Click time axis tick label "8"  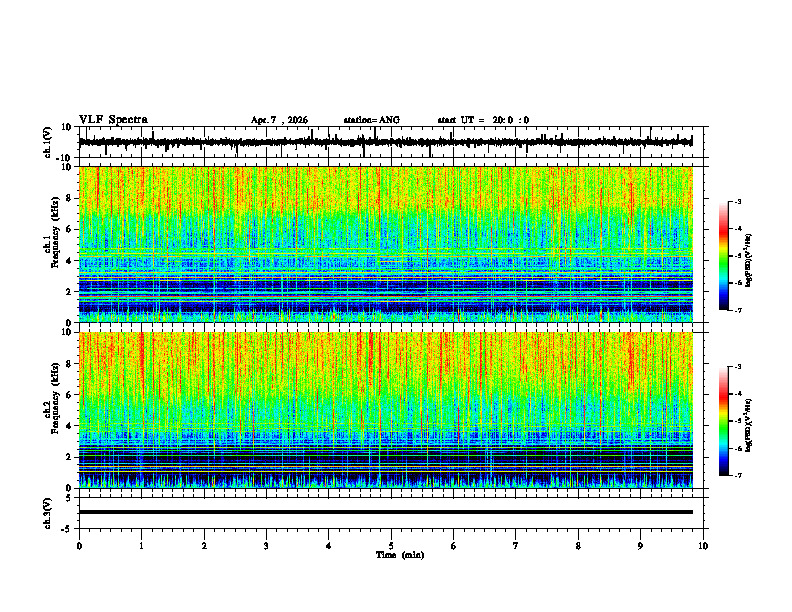578,546
